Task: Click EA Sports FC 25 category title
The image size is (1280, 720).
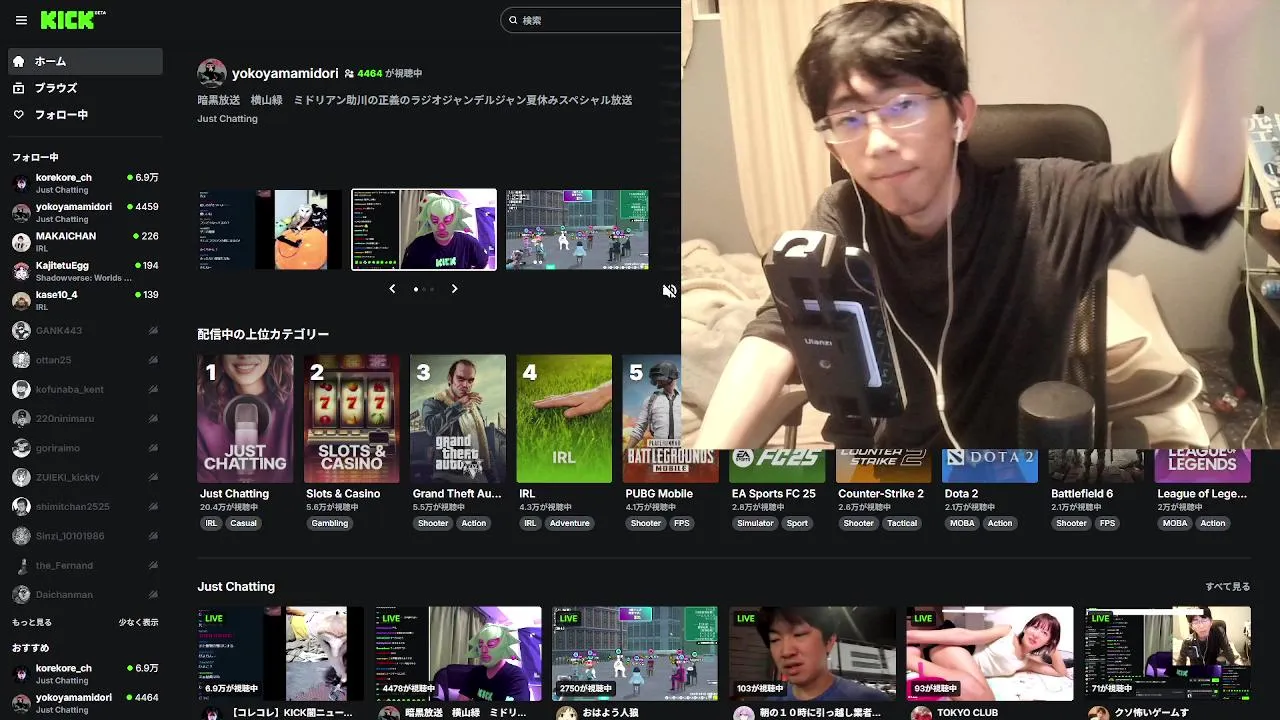Action: point(773,494)
